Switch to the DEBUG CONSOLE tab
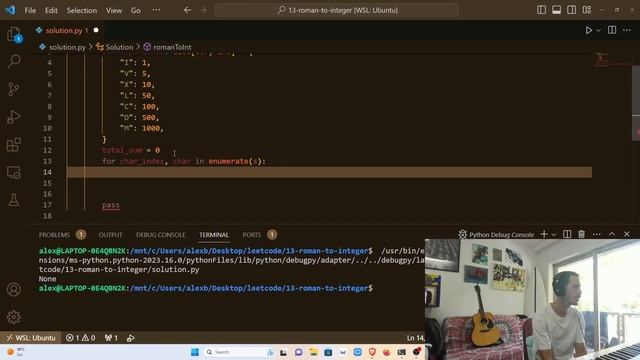 (x=160, y=235)
